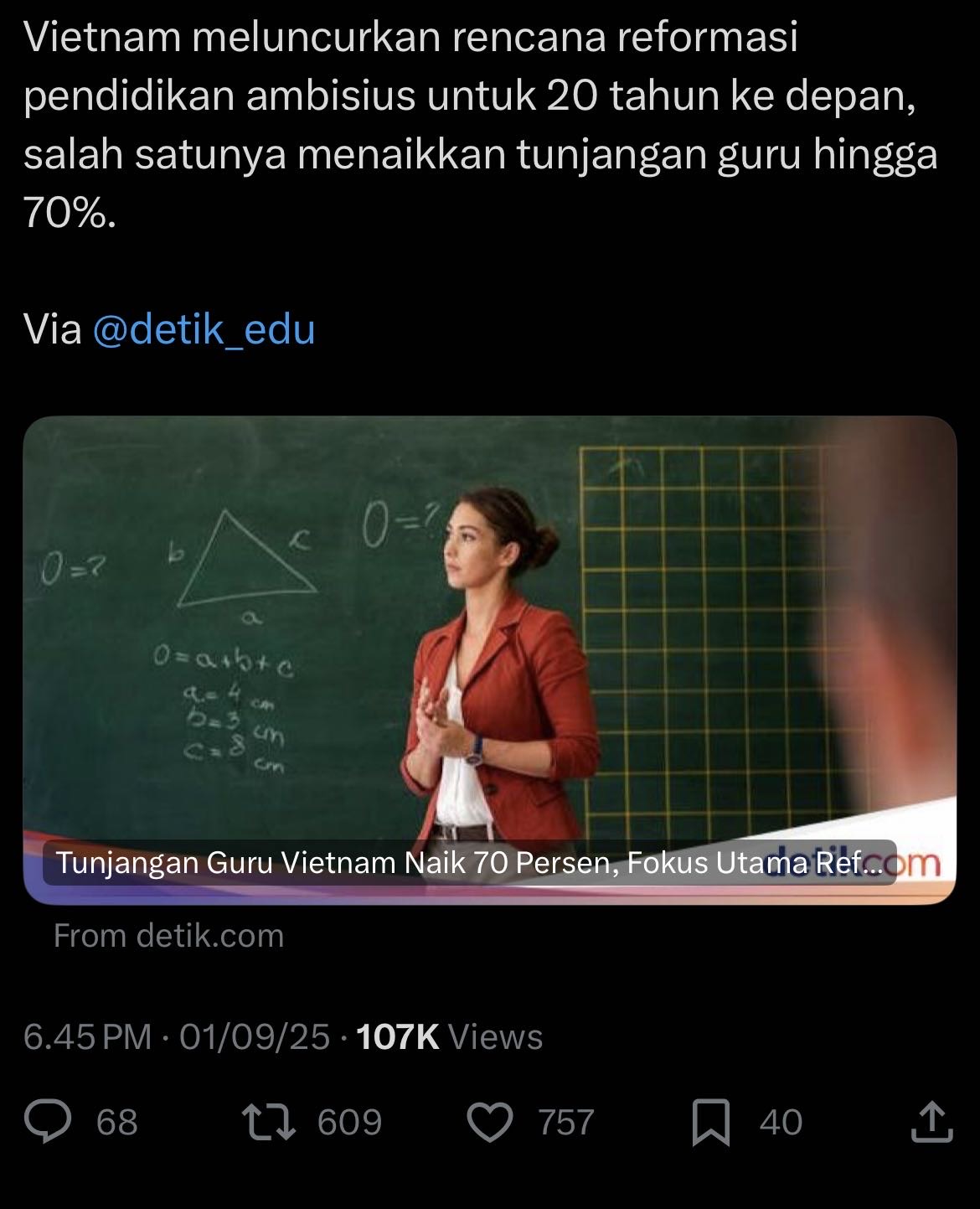Tap the 40 bookmarks count
Screen dimensions: 980x1209
pyautogui.click(x=781, y=1123)
